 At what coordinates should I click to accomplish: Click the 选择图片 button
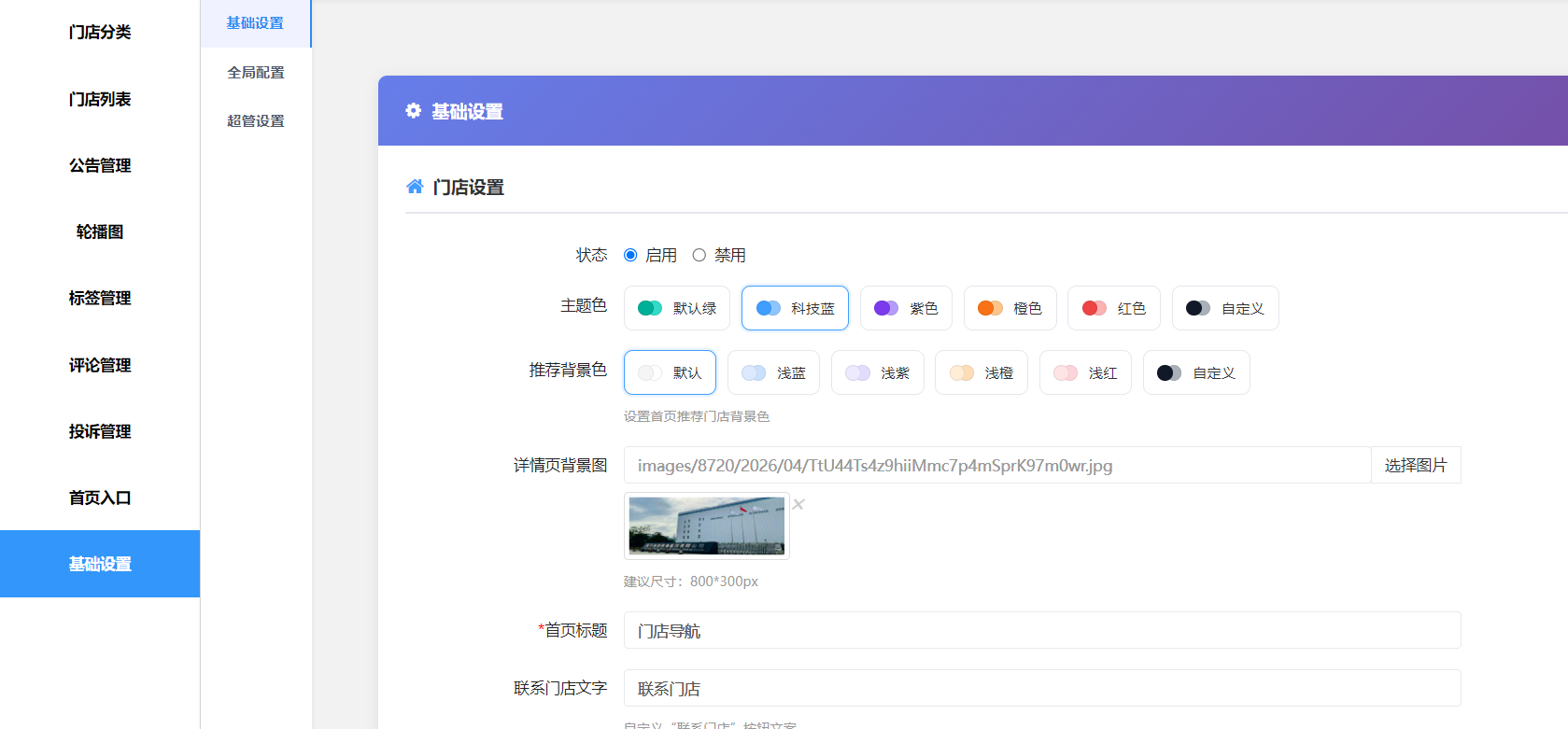pos(1415,465)
